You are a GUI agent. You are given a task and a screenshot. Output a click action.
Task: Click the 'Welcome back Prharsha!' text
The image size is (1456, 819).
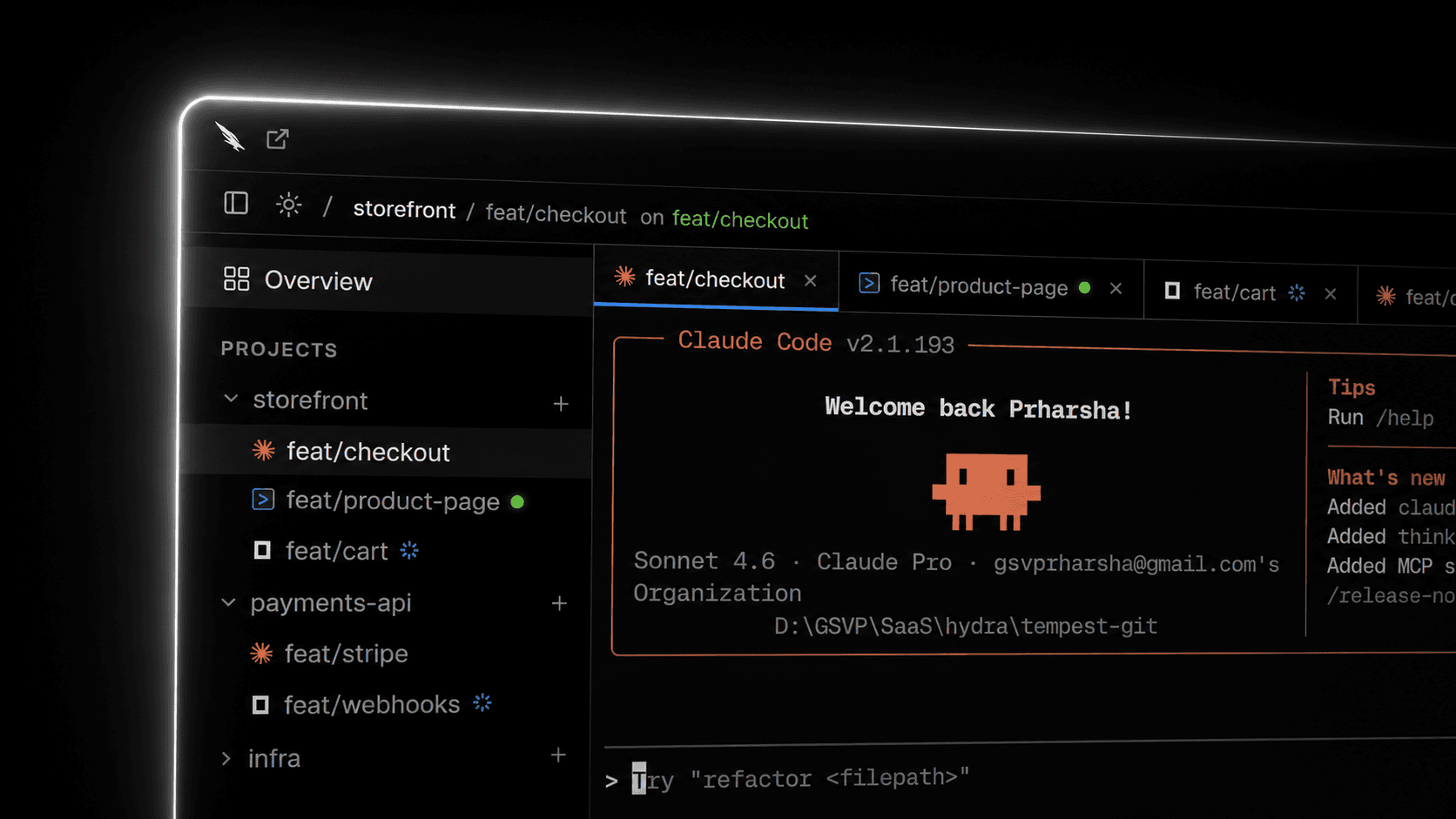pyautogui.click(x=979, y=408)
